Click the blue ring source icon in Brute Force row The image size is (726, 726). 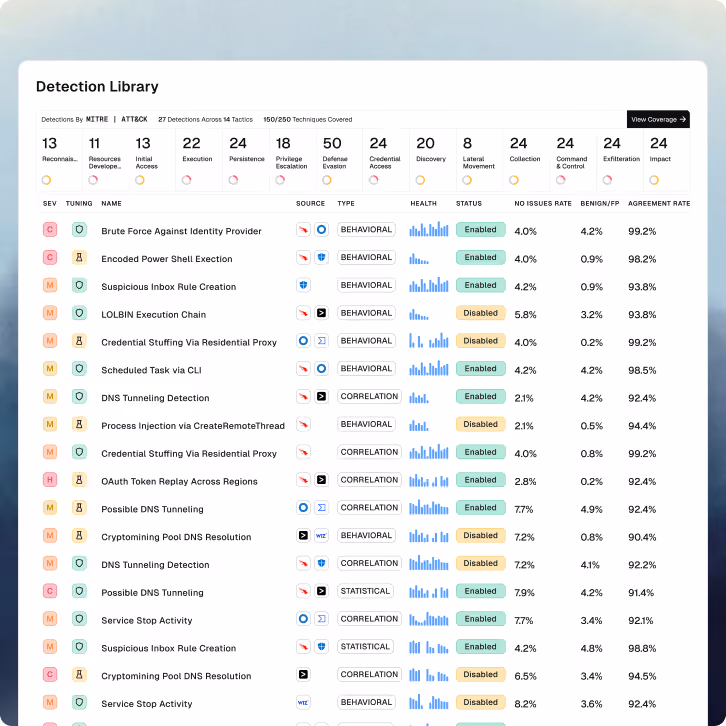click(321, 230)
